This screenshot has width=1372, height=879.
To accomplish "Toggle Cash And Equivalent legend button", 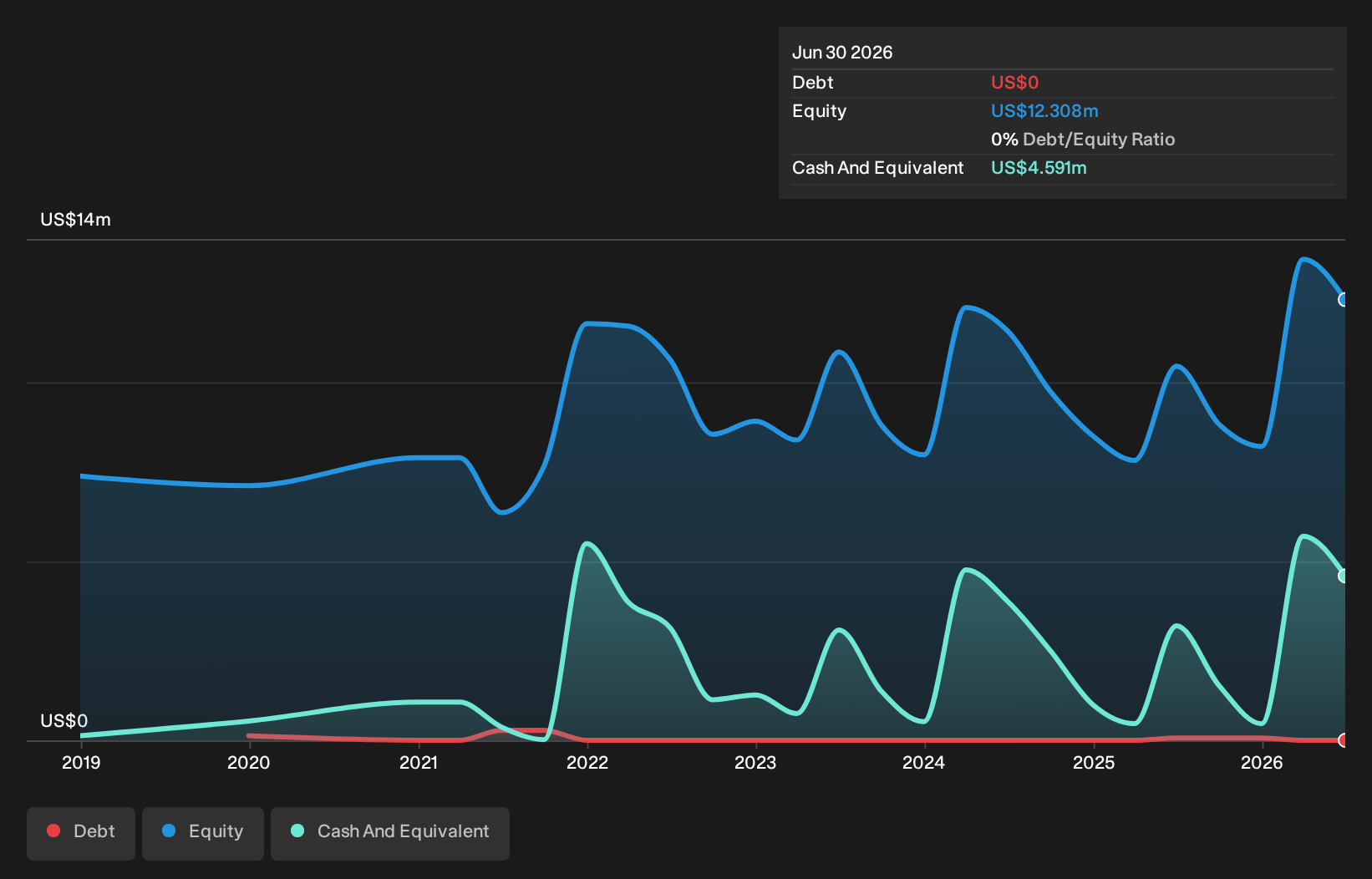I will pos(390,833).
